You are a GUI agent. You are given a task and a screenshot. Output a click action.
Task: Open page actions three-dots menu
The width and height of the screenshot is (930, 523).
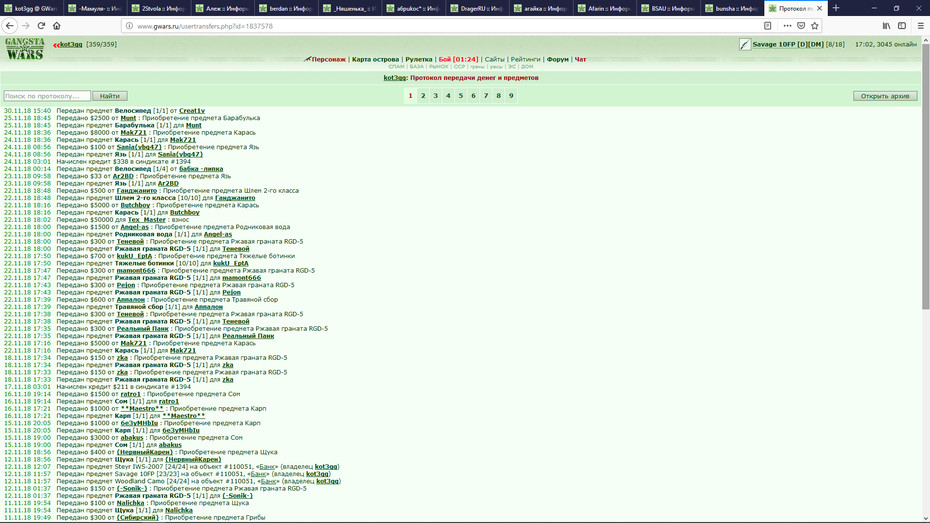tap(787, 25)
